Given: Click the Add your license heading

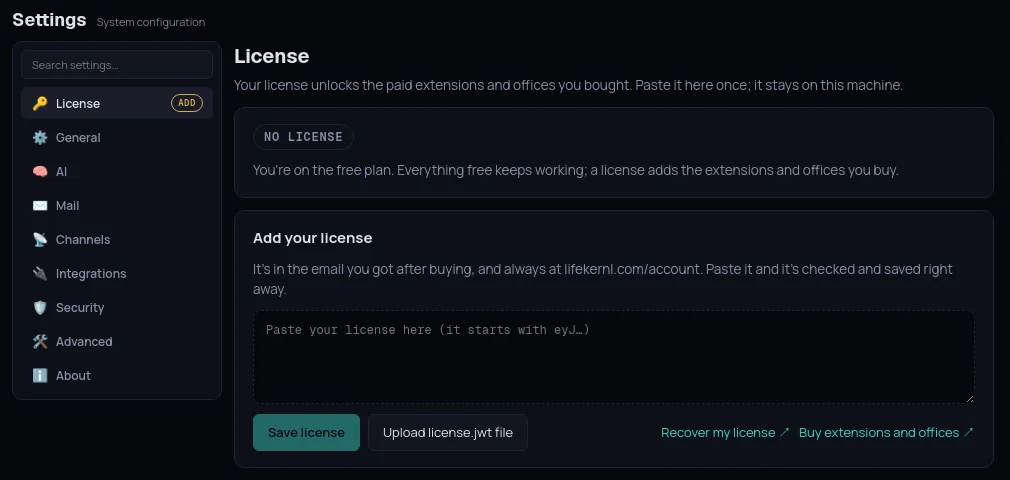Looking at the screenshot, I should coord(312,238).
